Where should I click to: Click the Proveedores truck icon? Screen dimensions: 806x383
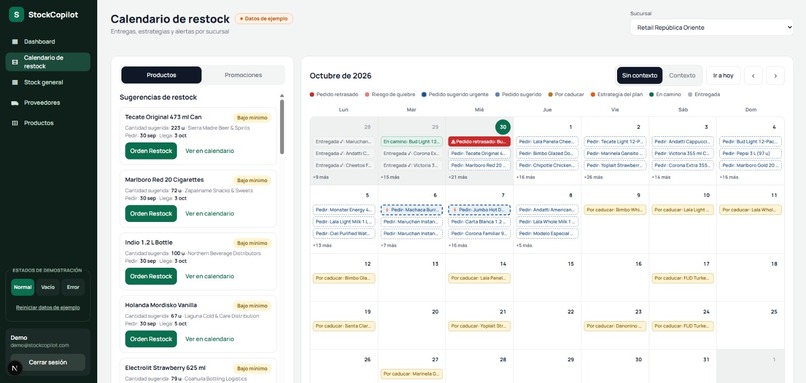pyautogui.click(x=15, y=103)
